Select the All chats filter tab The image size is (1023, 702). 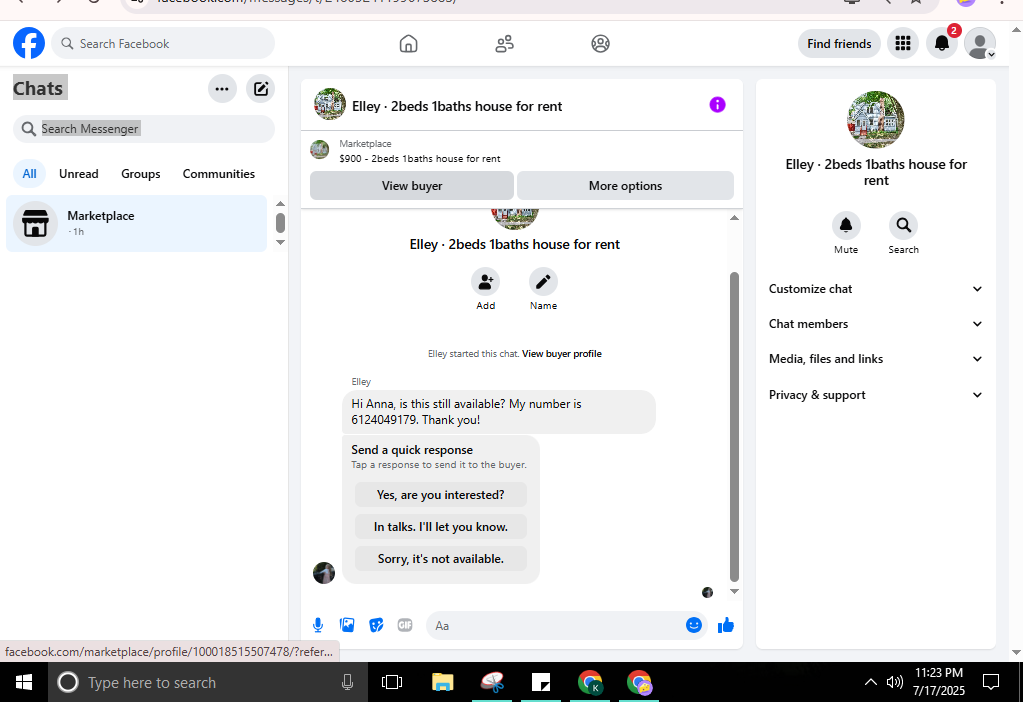click(x=29, y=174)
